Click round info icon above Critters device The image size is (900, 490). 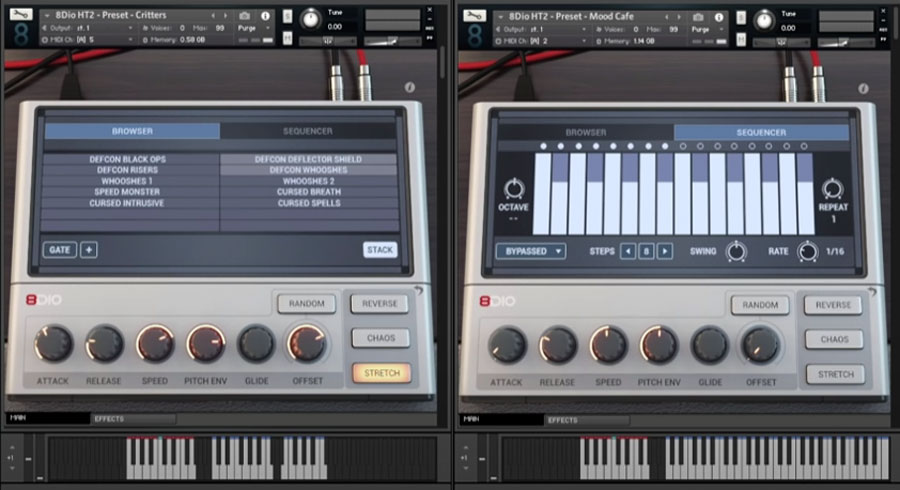pos(409,87)
